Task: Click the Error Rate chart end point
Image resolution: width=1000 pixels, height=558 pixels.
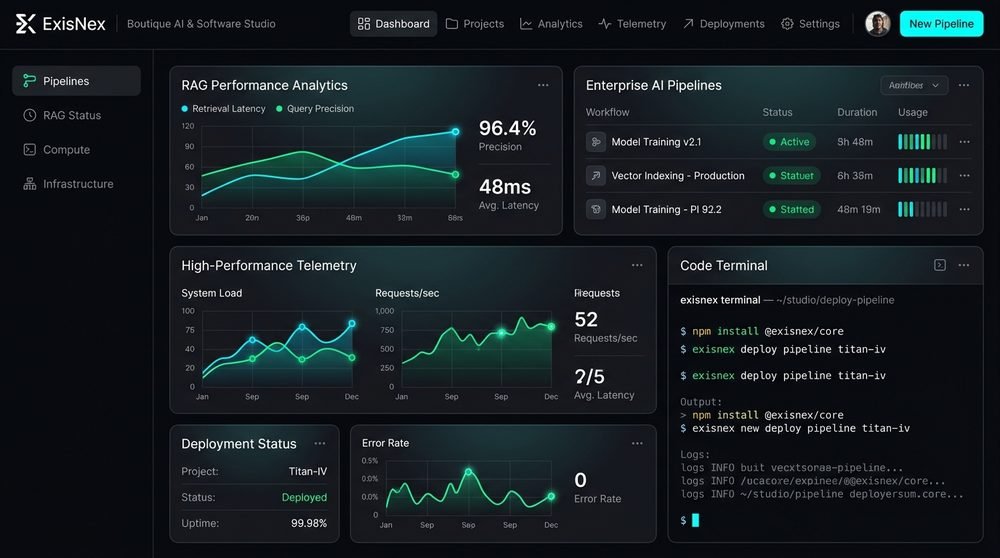Action: tap(551, 496)
